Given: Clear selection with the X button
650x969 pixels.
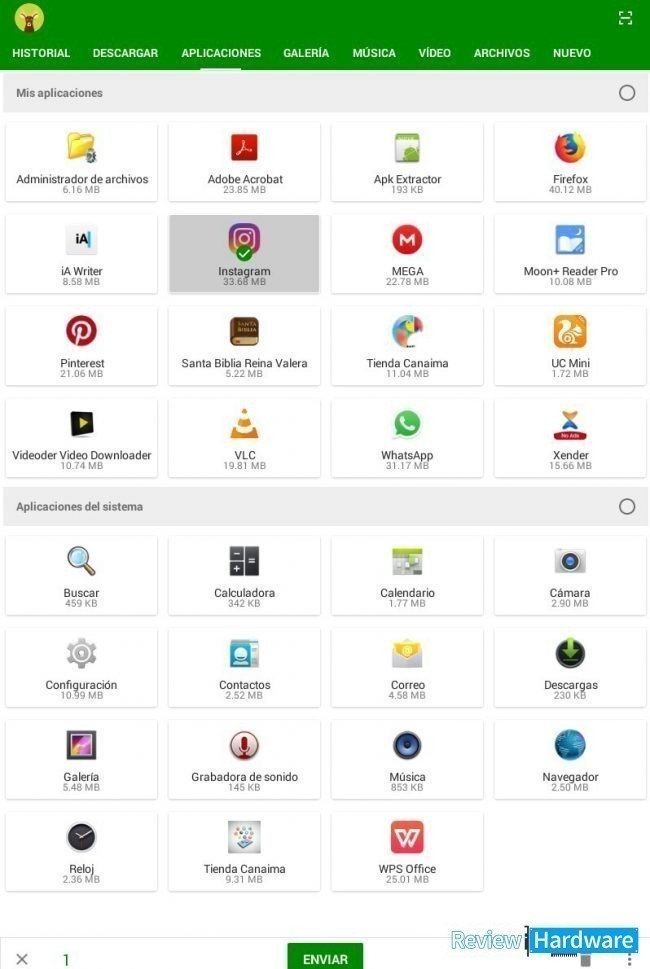Looking at the screenshot, I should [22, 958].
